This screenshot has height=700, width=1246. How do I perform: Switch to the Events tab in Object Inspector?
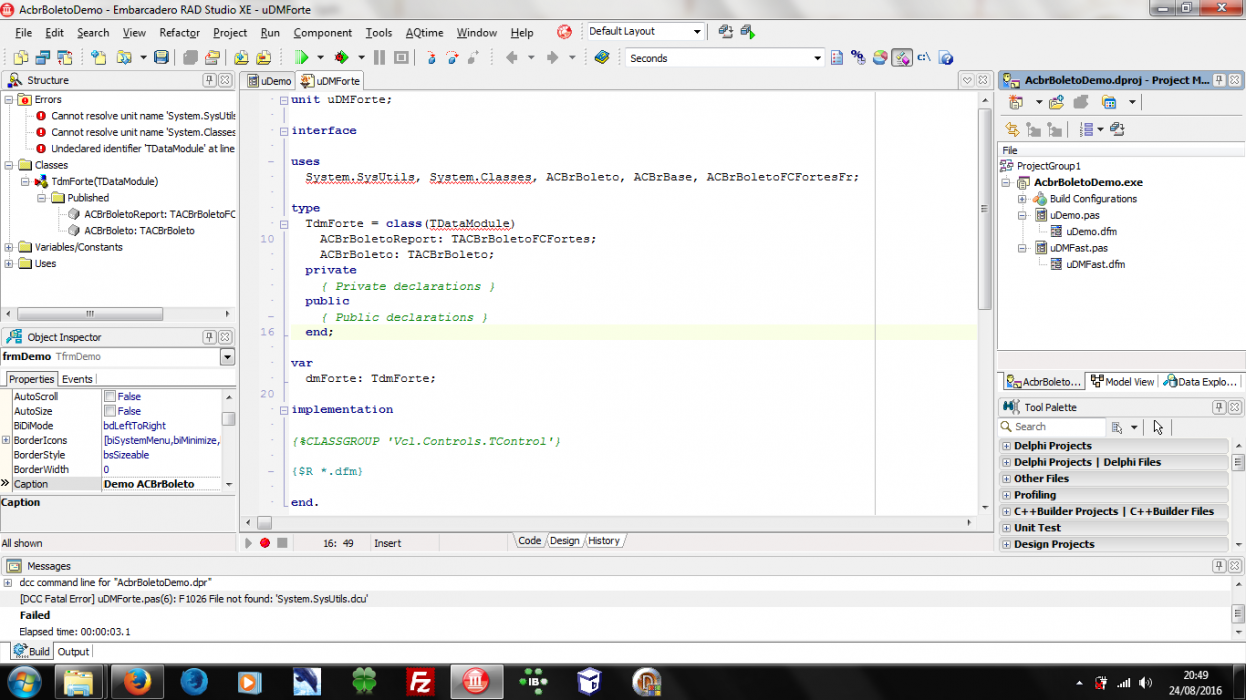77,379
